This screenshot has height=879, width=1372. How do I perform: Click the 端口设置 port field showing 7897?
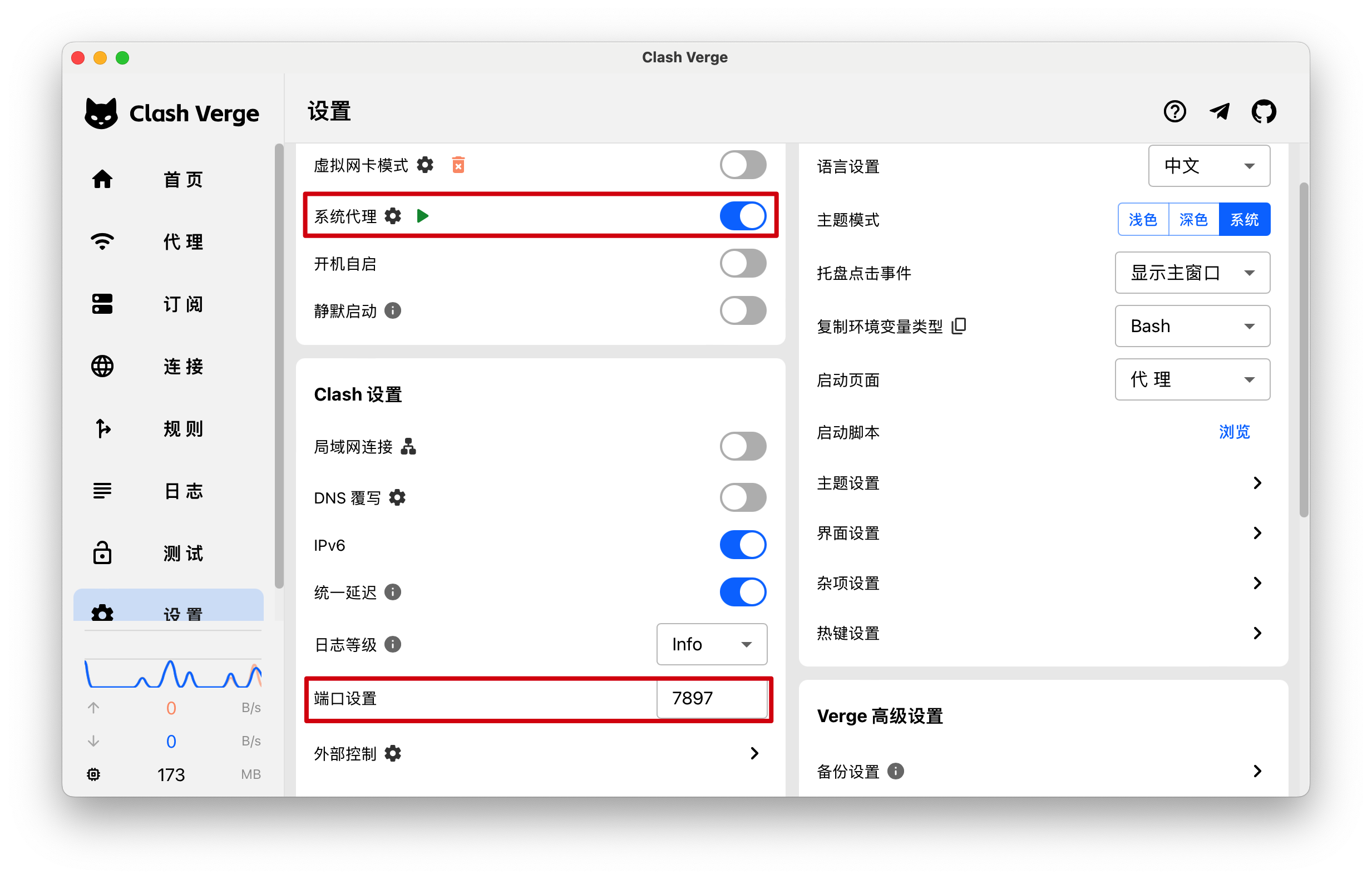point(711,699)
